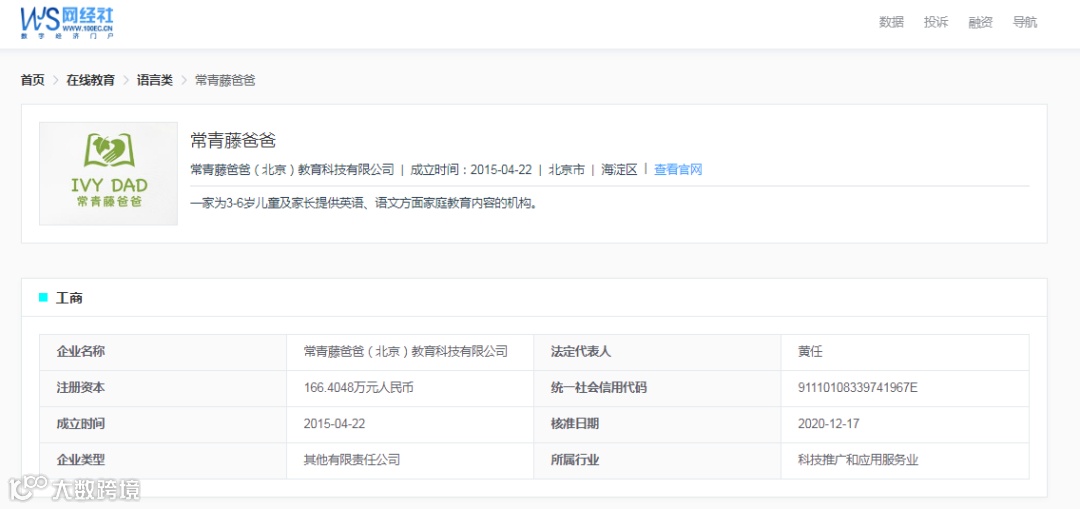Screen dimensions: 1080x509
Task: Open the 导航 menu
Action: [x=1025, y=22]
